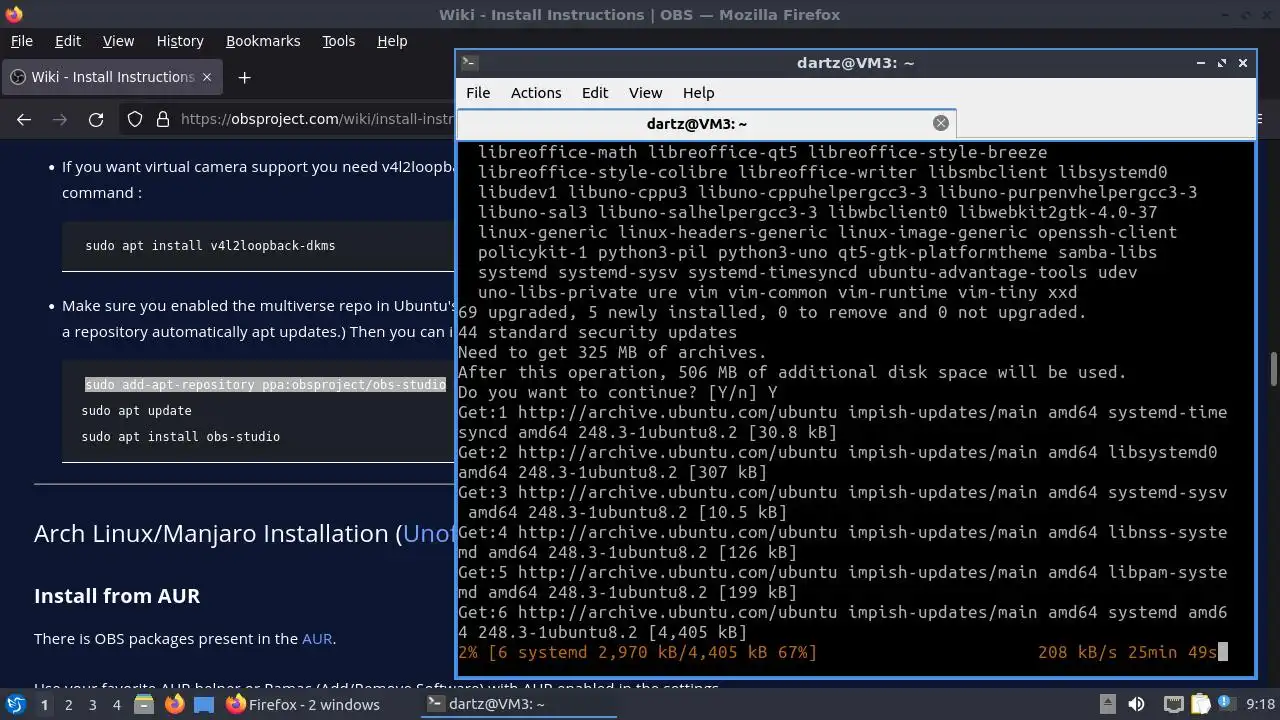Open terminal Help menu
The height and width of the screenshot is (720, 1280).
point(698,92)
